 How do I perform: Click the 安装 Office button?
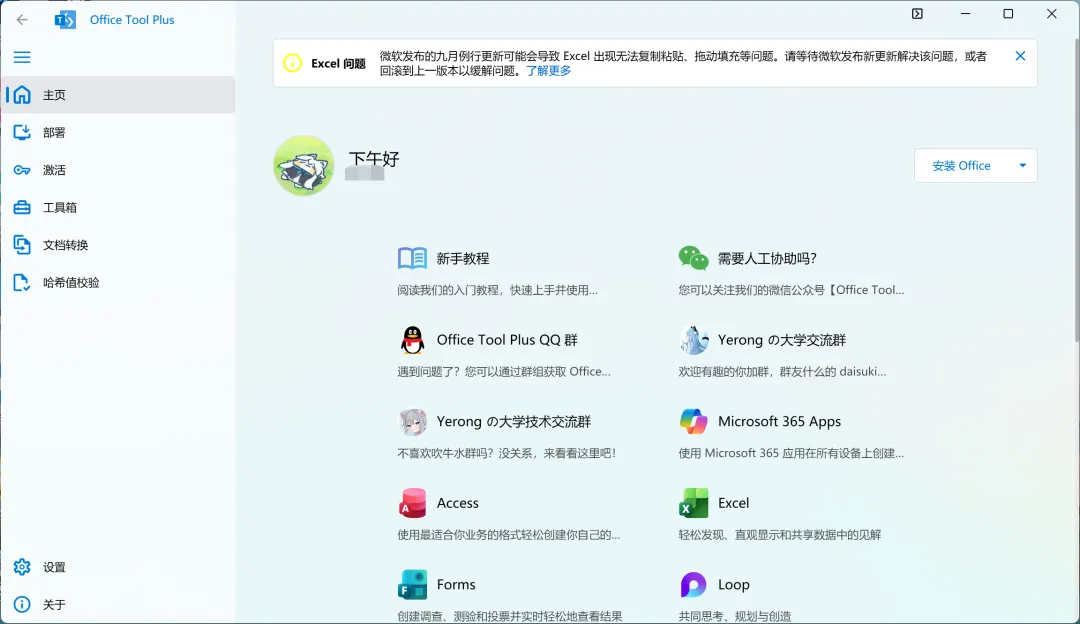(x=961, y=165)
